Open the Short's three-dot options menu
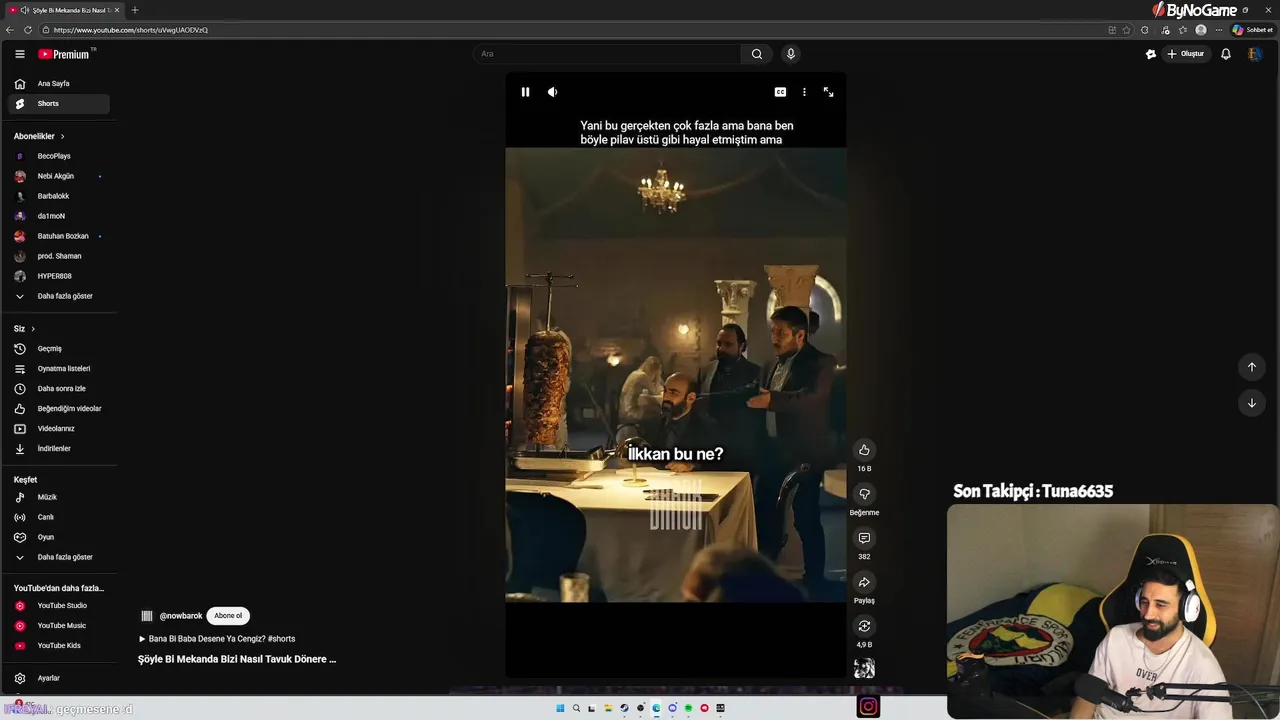 click(x=804, y=92)
